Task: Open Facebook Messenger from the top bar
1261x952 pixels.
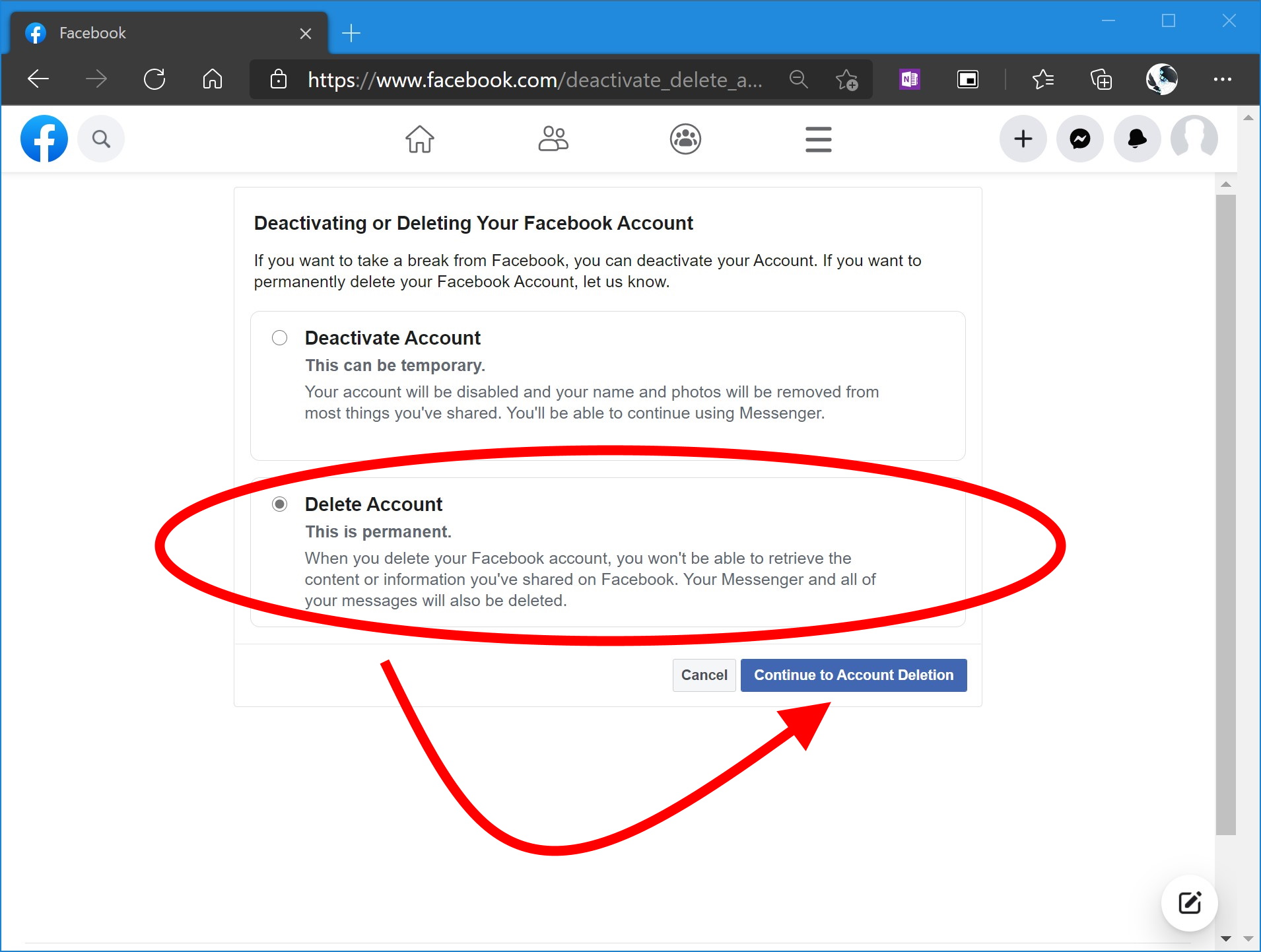Action: (1080, 139)
